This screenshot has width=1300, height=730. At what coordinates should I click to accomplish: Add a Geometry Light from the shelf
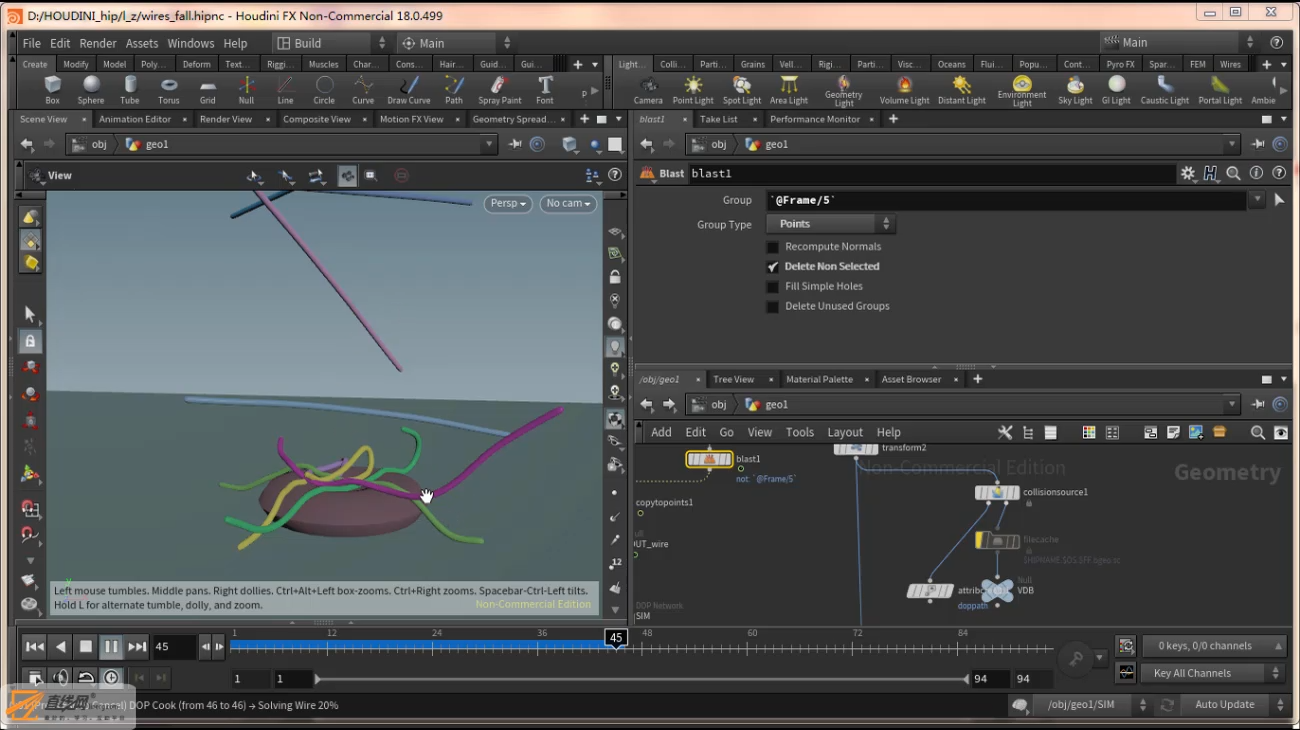coord(844,90)
